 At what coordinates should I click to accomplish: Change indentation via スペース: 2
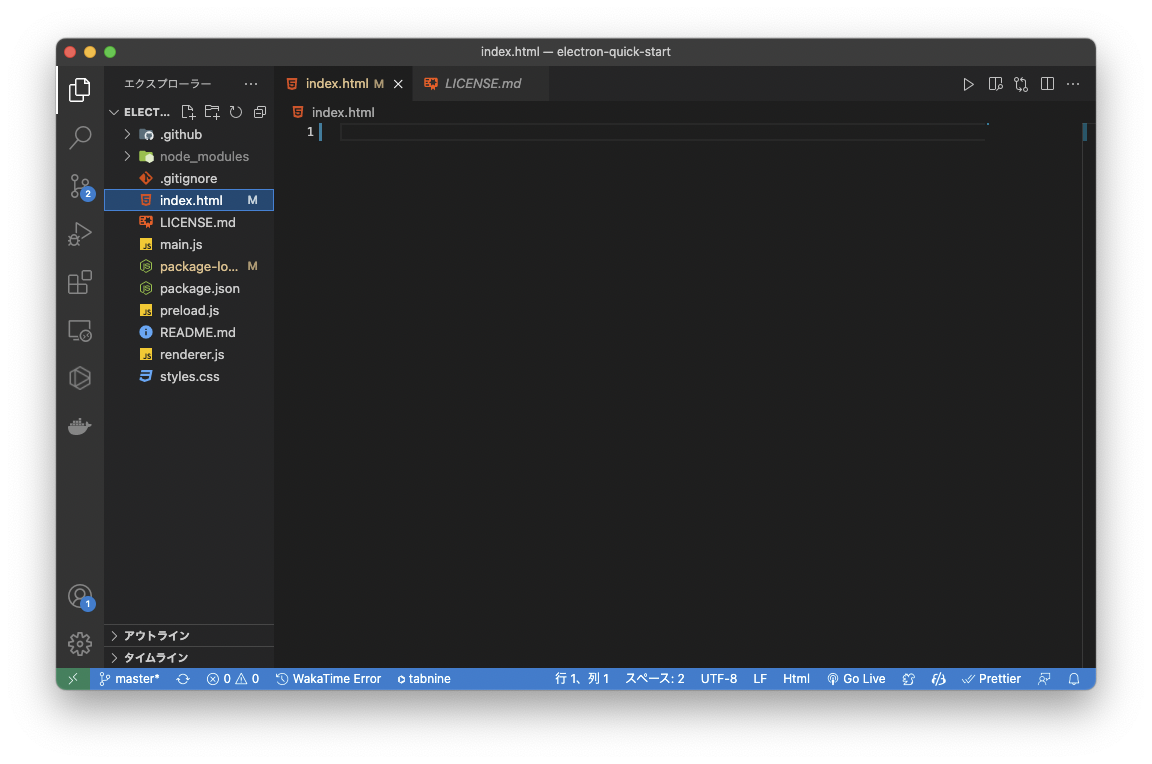click(655, 679)
